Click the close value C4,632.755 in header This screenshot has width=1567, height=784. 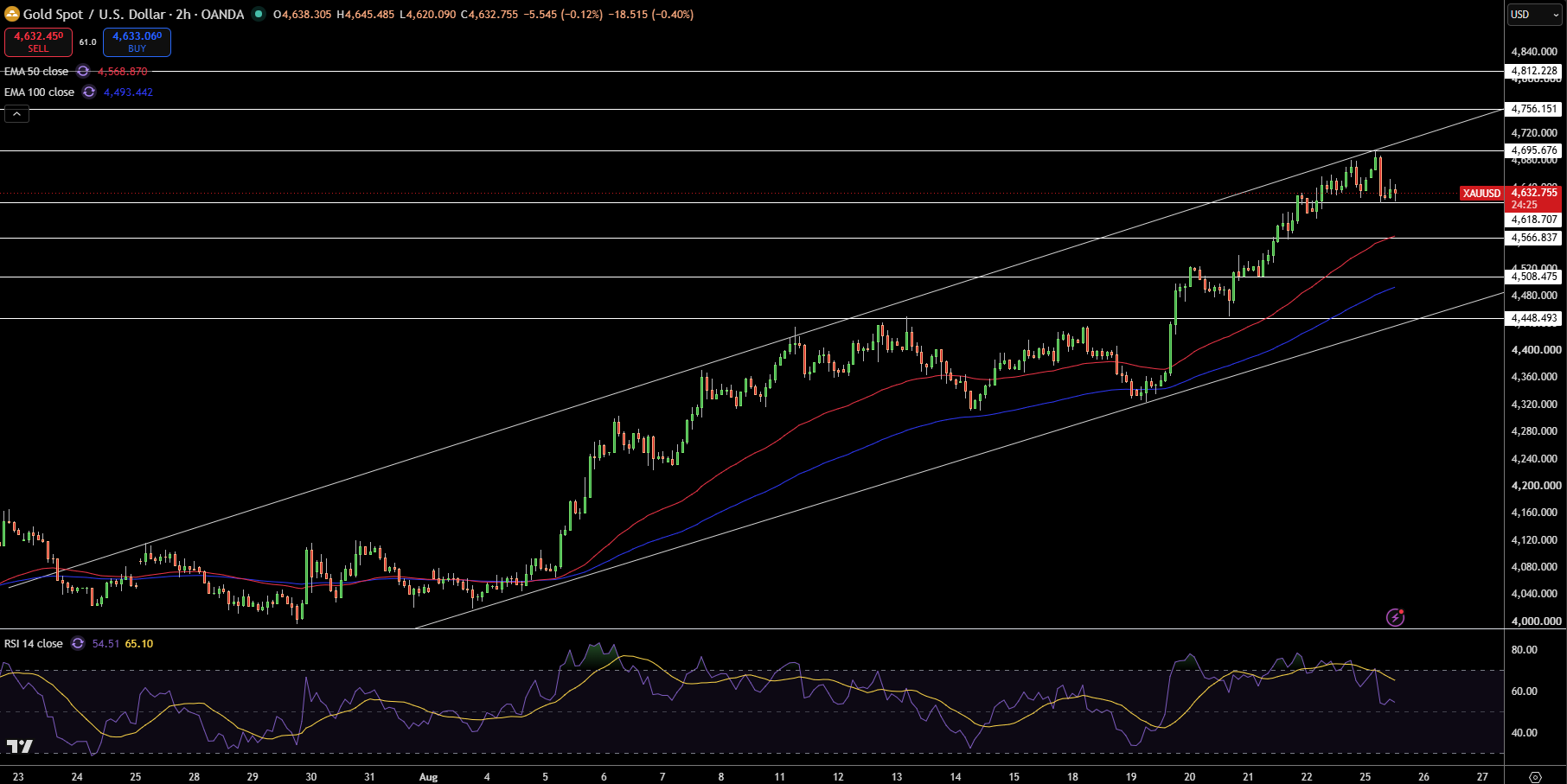489,15
